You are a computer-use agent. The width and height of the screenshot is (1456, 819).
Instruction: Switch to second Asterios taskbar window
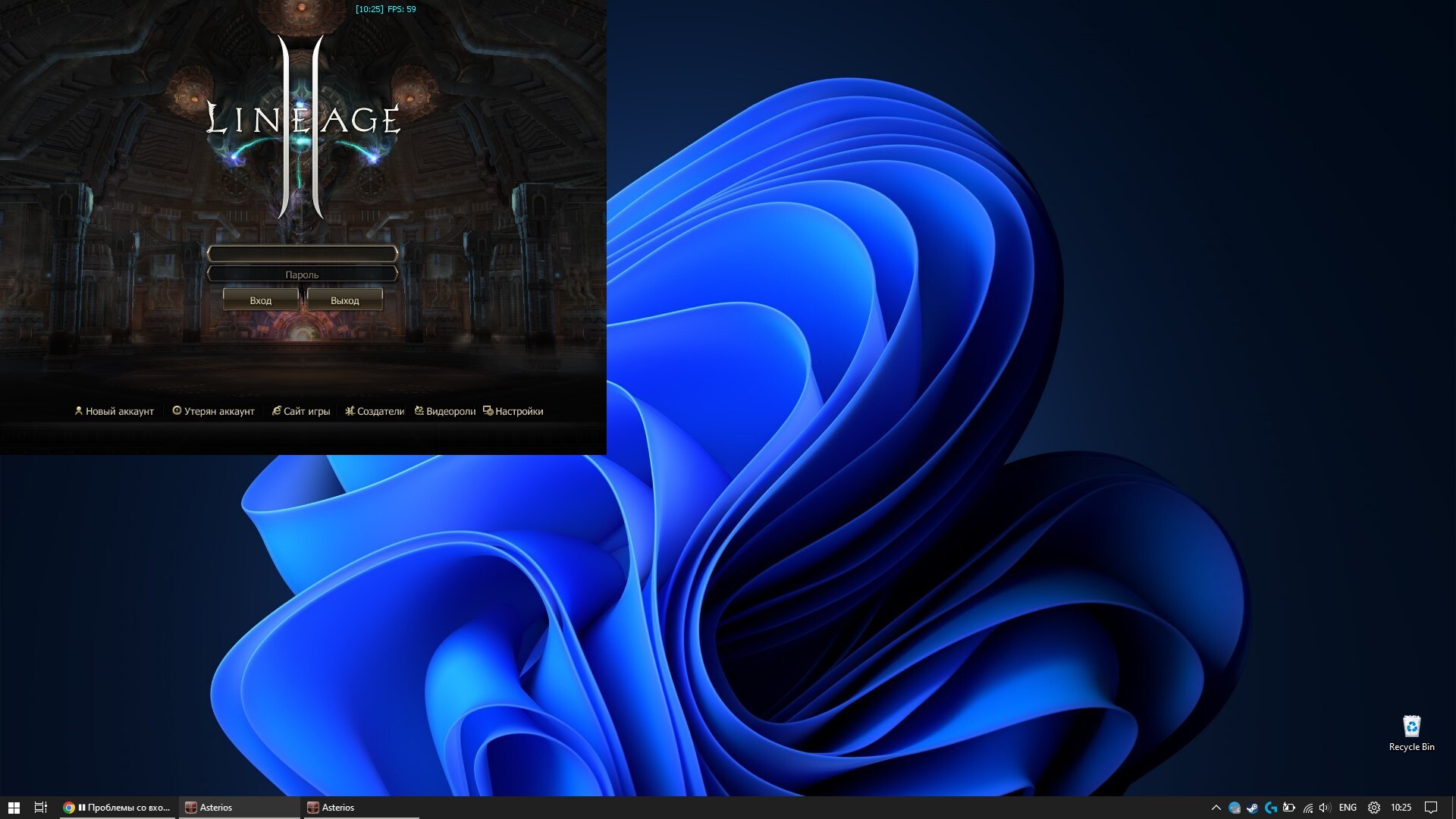click(x=362, y=808)
